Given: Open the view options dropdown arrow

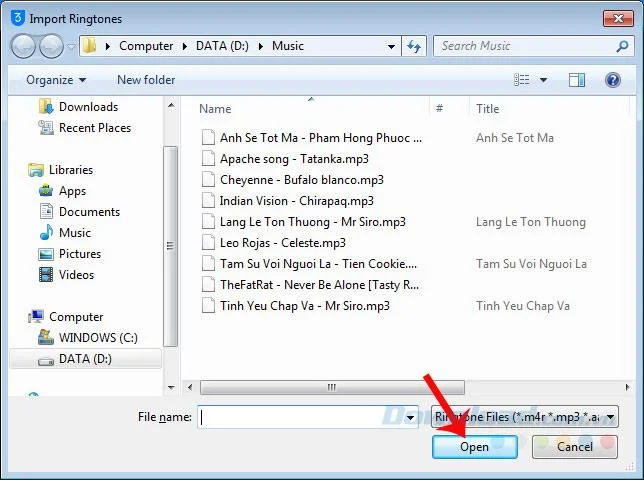Looking at the screenshot, I should click(x=543, y=80).
